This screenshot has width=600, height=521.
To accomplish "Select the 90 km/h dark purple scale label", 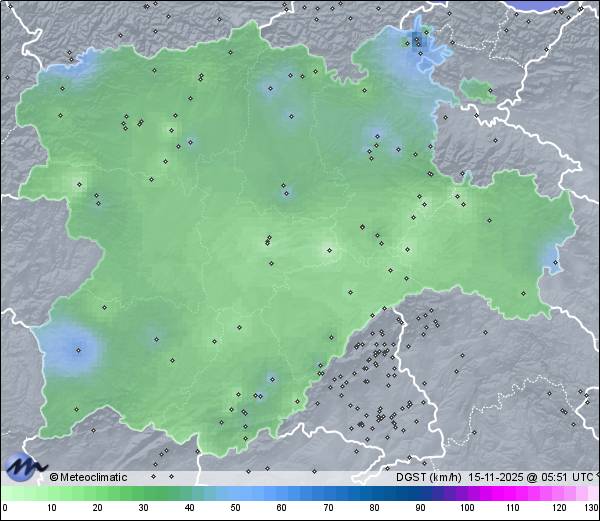I will click(x=420, y=507).
